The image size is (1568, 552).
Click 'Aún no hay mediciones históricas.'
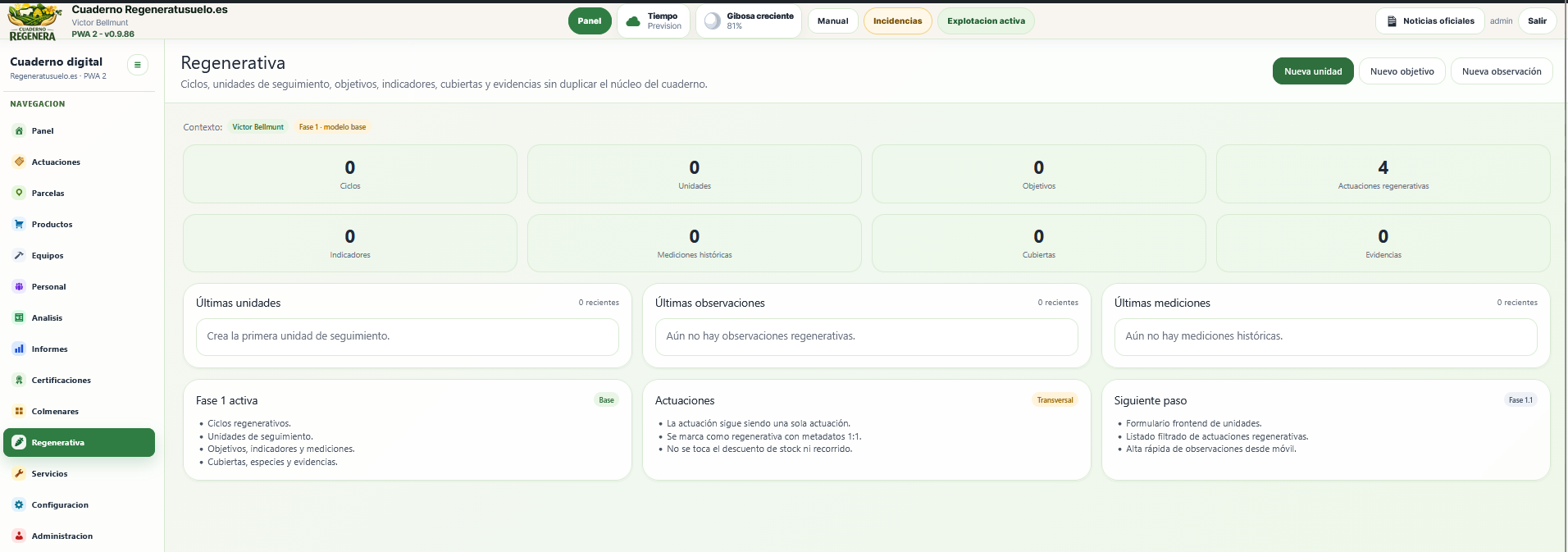click(x=1326, y=337)
